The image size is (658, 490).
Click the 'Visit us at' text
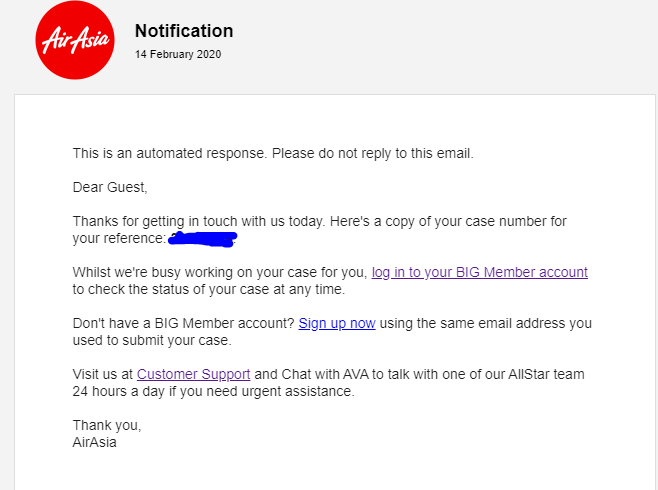pos(102,374)
